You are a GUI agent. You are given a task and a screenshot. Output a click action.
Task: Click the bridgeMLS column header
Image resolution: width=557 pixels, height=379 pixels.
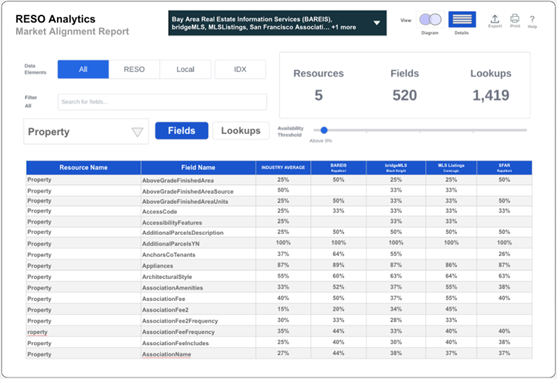pyautogui.click(x=396, y=168)
